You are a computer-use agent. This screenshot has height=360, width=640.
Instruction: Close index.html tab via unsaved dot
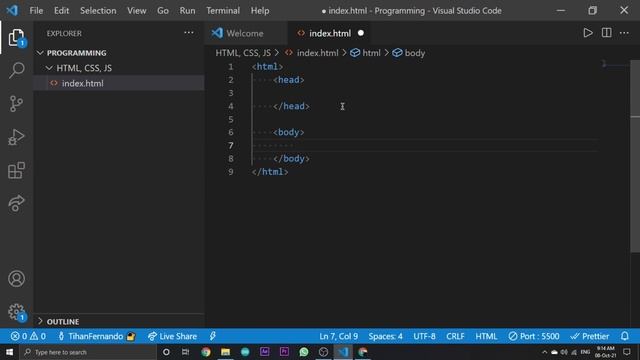click(x=361, y=33)
